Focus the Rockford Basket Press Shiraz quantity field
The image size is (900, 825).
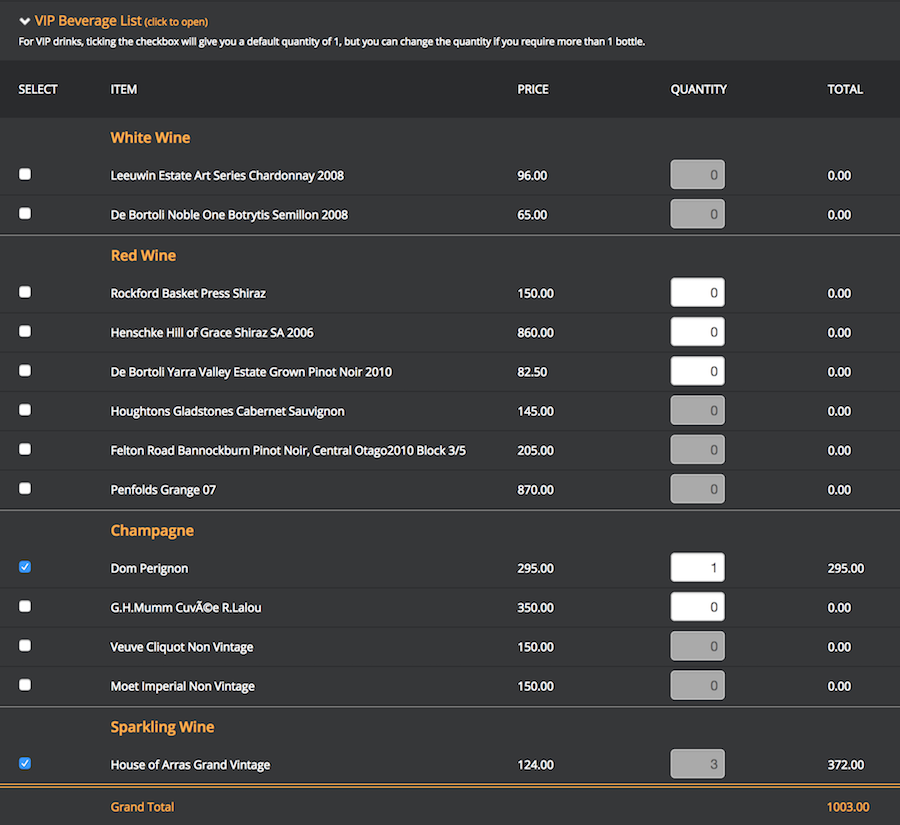[697, 293]
